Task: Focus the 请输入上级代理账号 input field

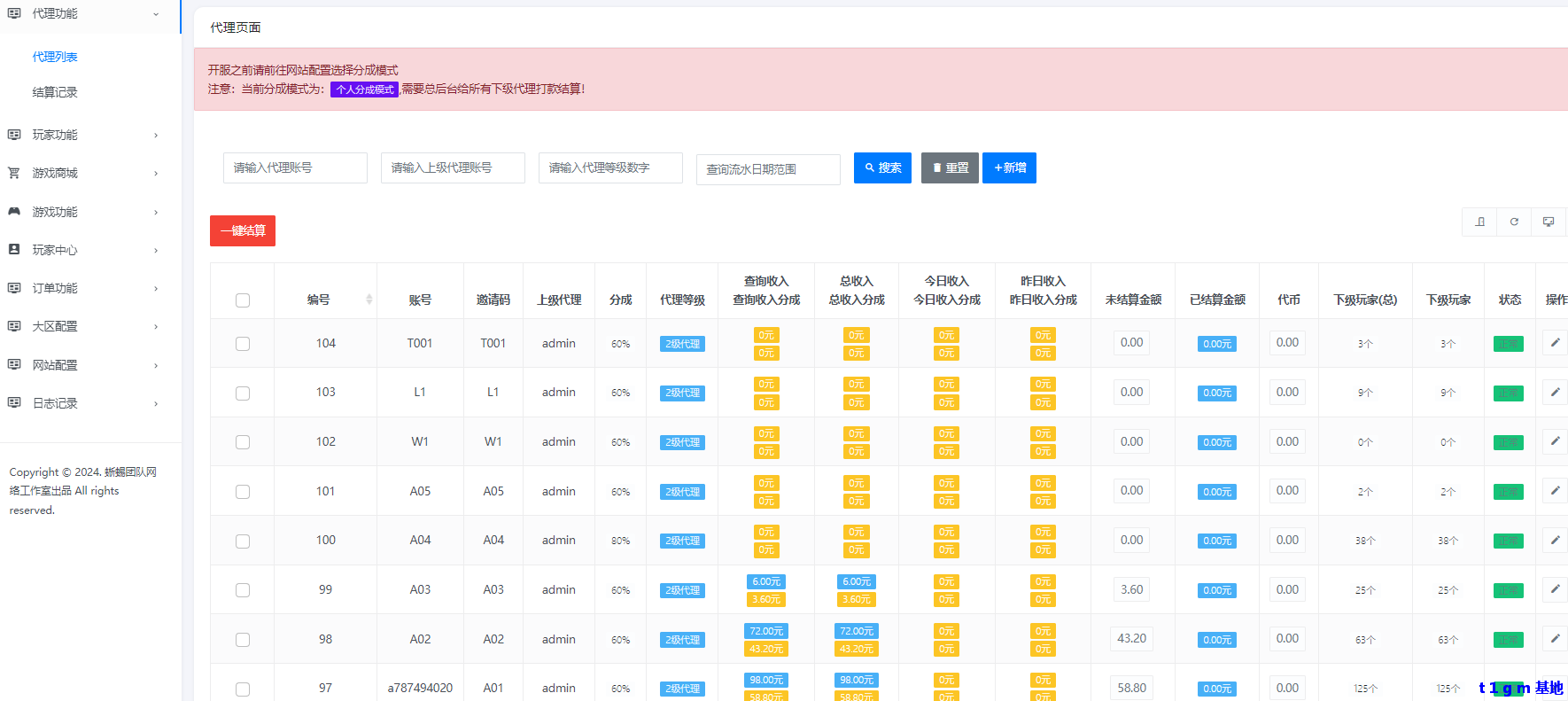Action: click(x=453, y=167)
